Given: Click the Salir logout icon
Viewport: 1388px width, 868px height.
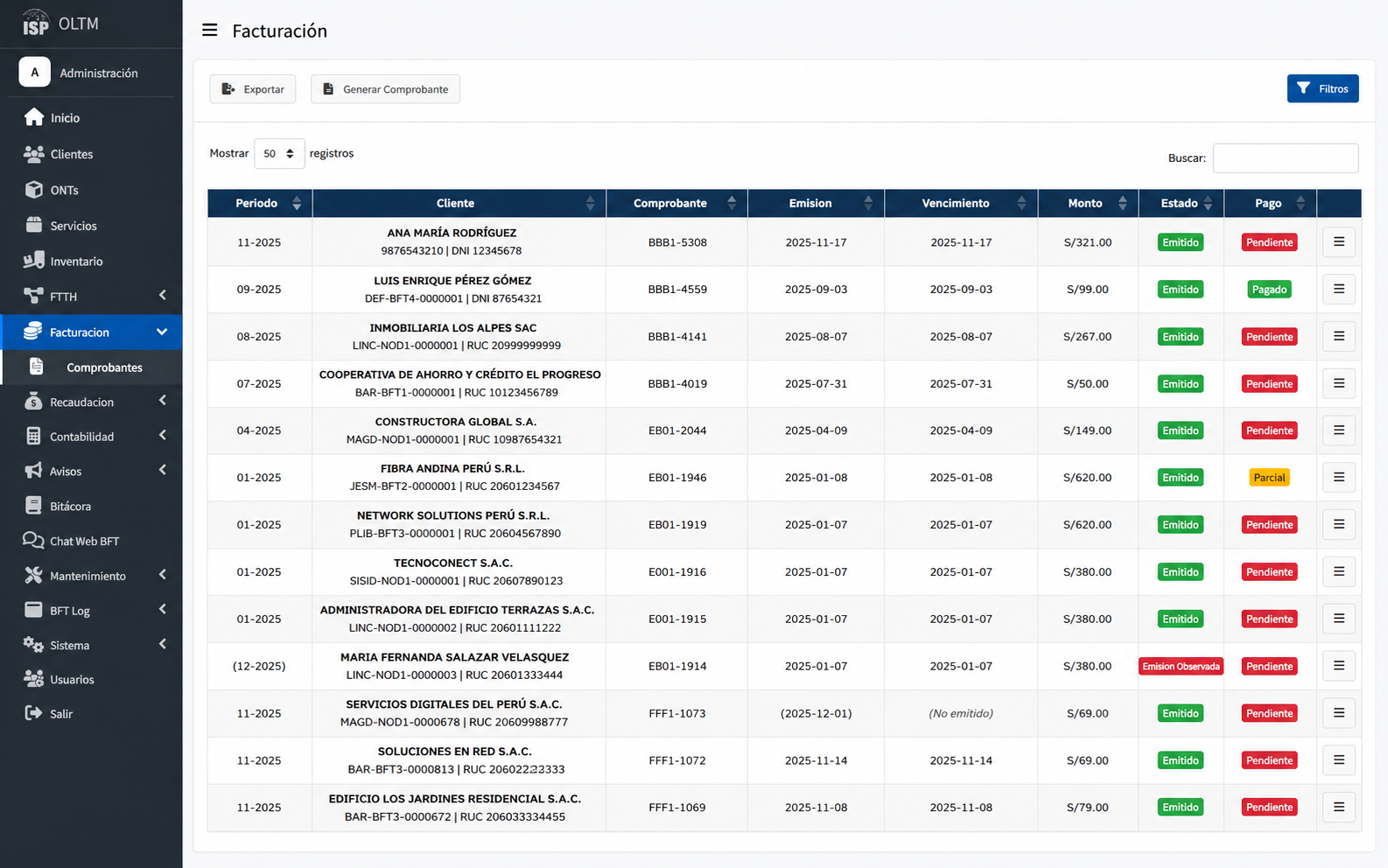Looking at the screenshot, I should point(33,713).
